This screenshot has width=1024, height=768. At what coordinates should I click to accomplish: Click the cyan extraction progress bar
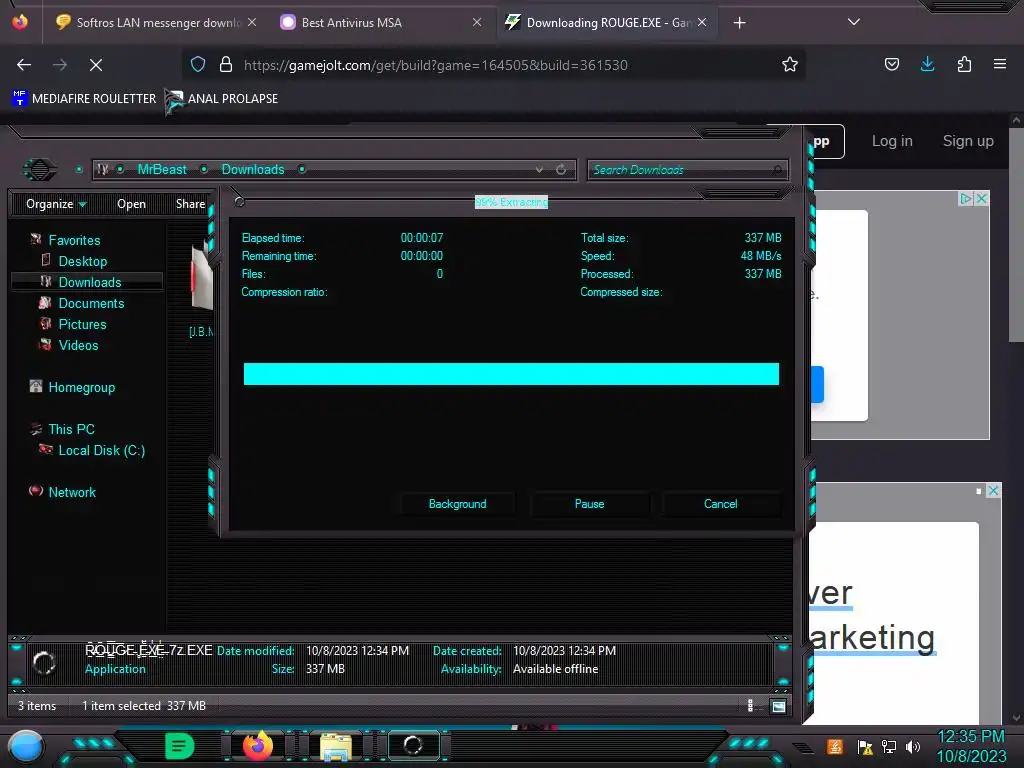(511, 374)
